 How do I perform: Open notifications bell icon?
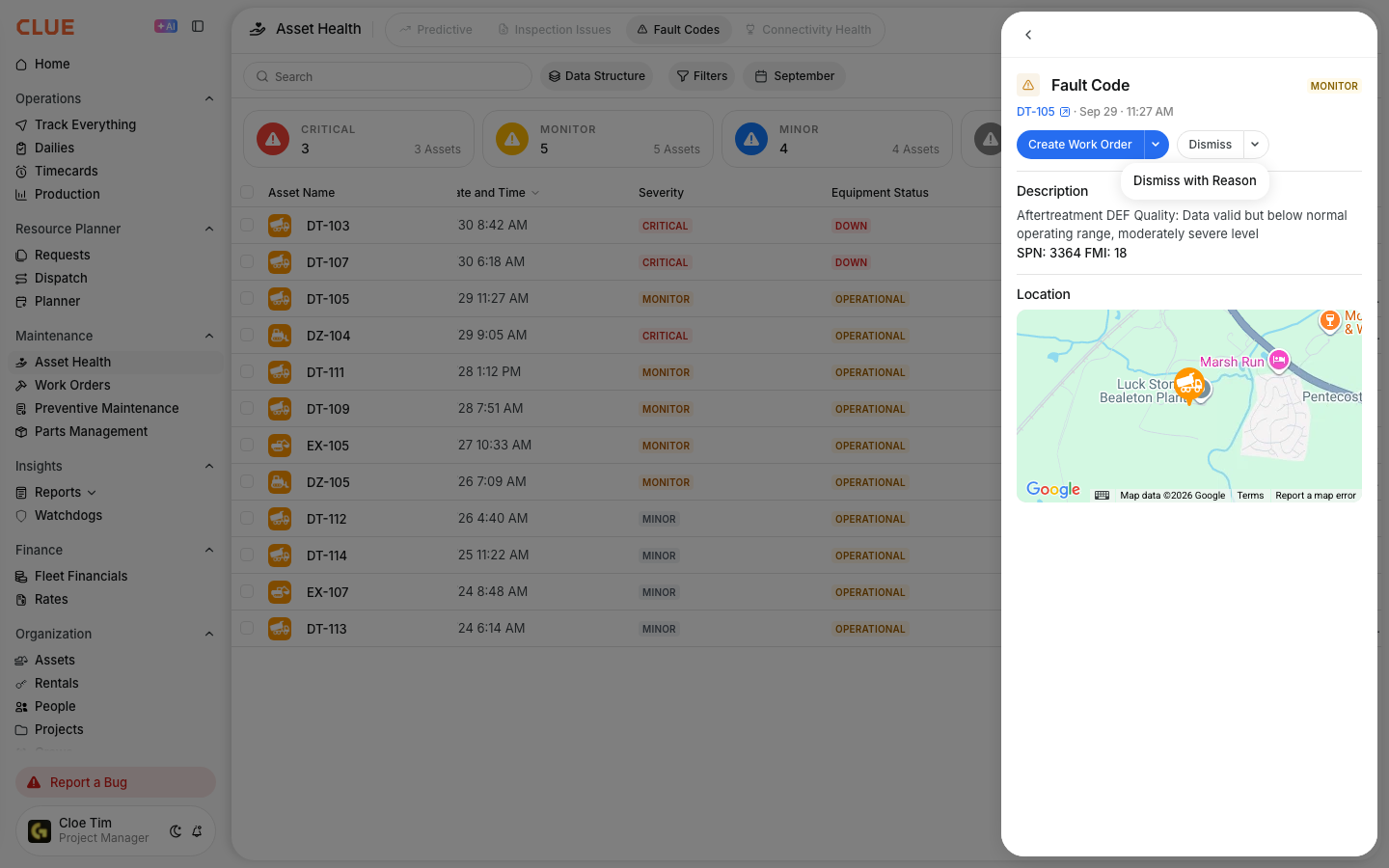[x=197, y=831]
